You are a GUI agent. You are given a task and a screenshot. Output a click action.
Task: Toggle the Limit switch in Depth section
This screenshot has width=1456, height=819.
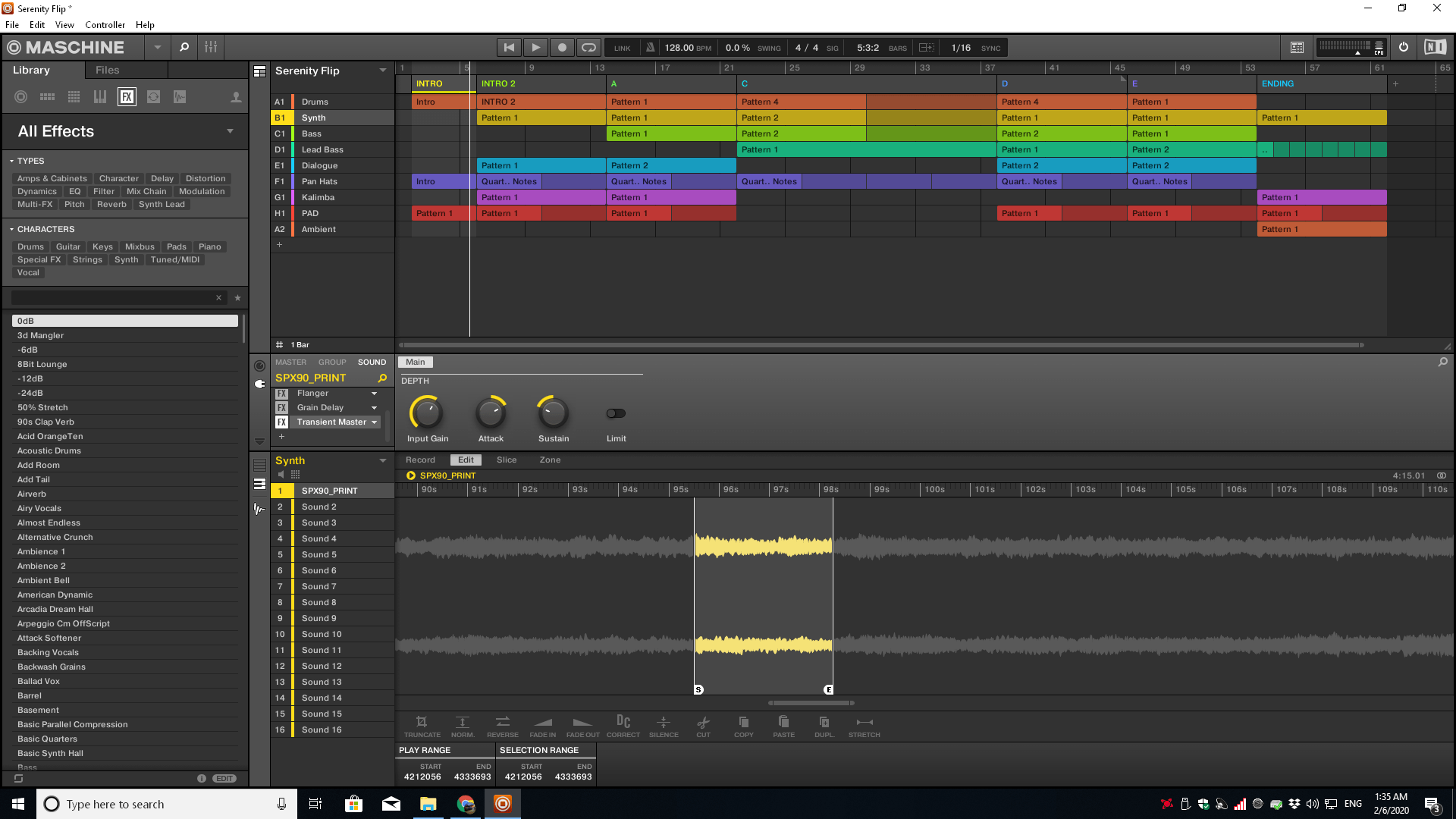coord(615,413)
